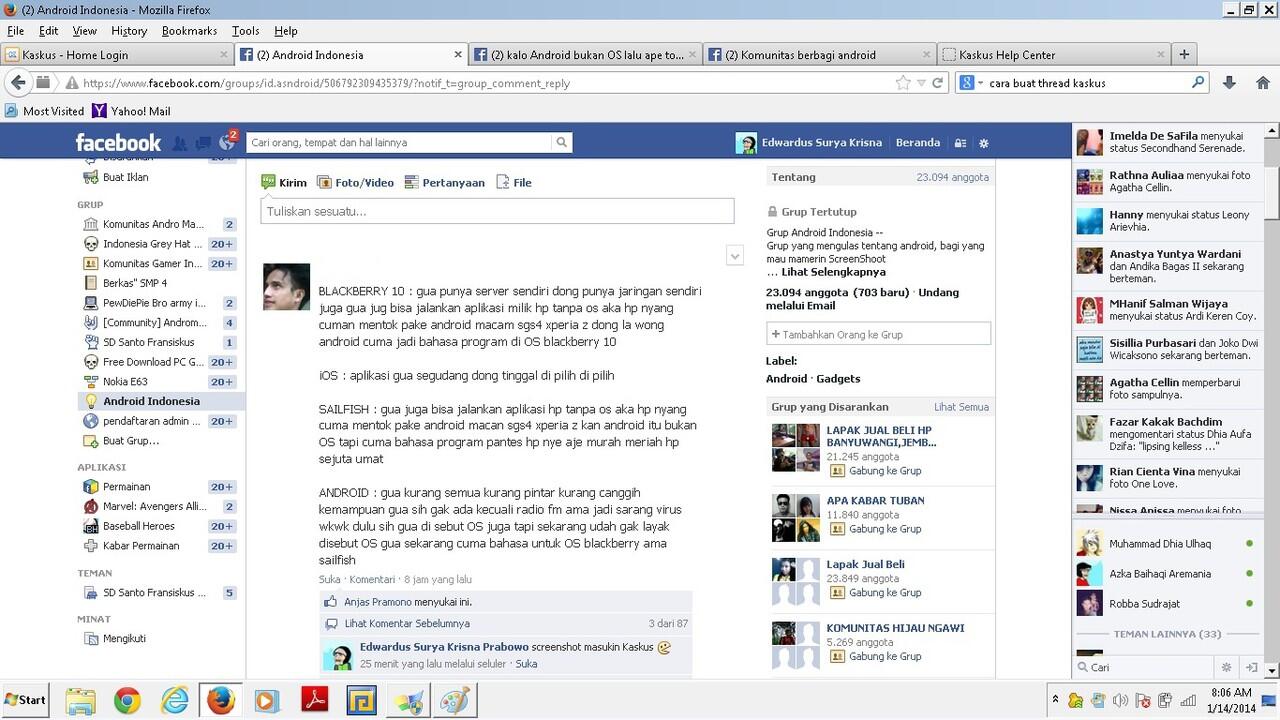The height and width of the screenshot is (720, 1280).
Task: Open the Bookmarks menu
Action: pyautogui.click(x=189, y=31)
